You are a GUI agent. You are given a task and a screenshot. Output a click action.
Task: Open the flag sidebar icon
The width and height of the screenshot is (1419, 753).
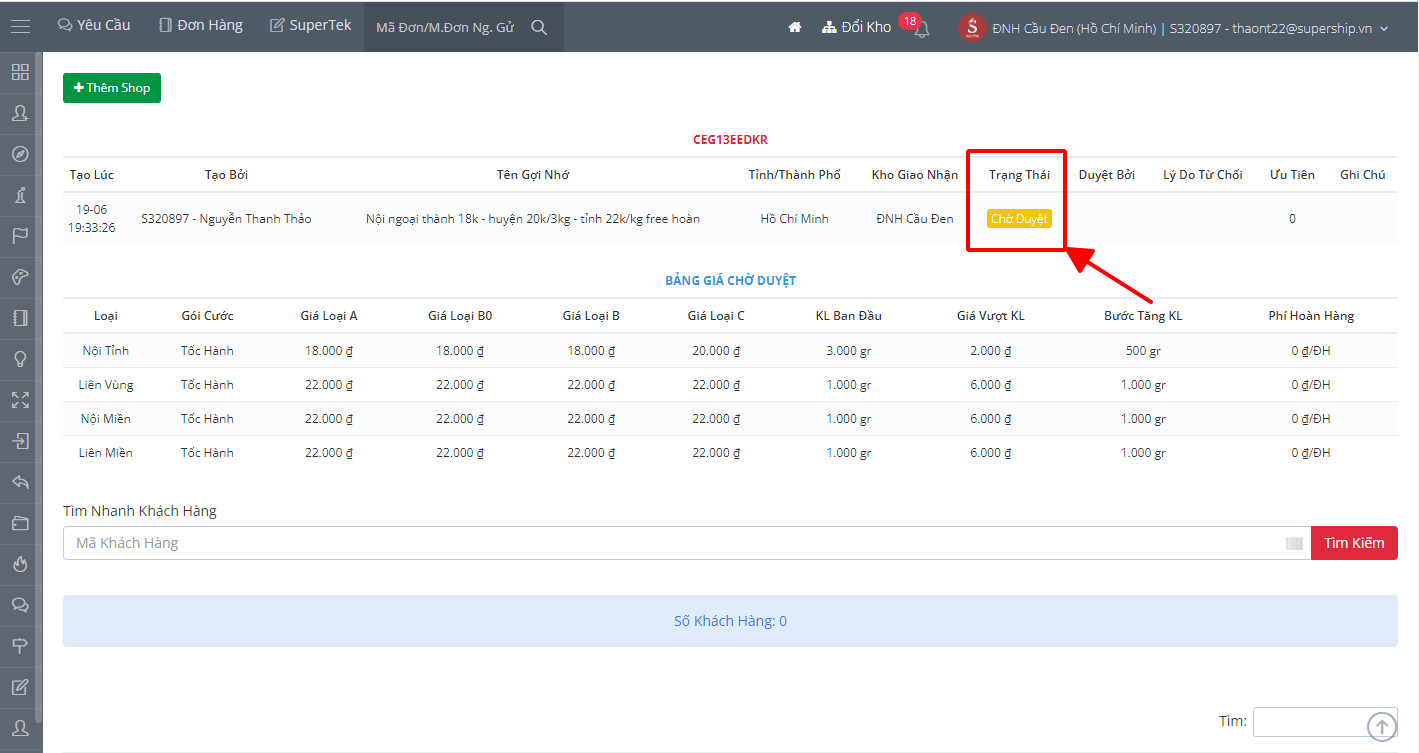20,236
